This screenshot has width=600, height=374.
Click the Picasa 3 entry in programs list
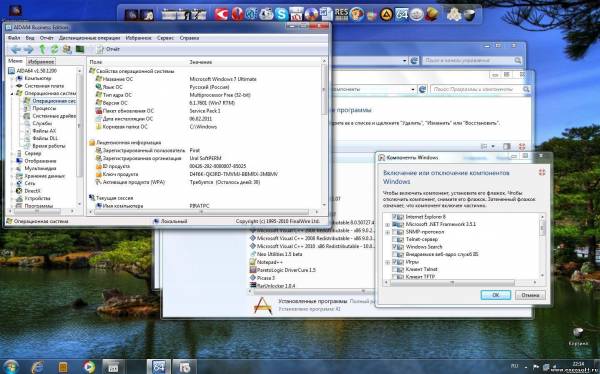click(266, 278)
